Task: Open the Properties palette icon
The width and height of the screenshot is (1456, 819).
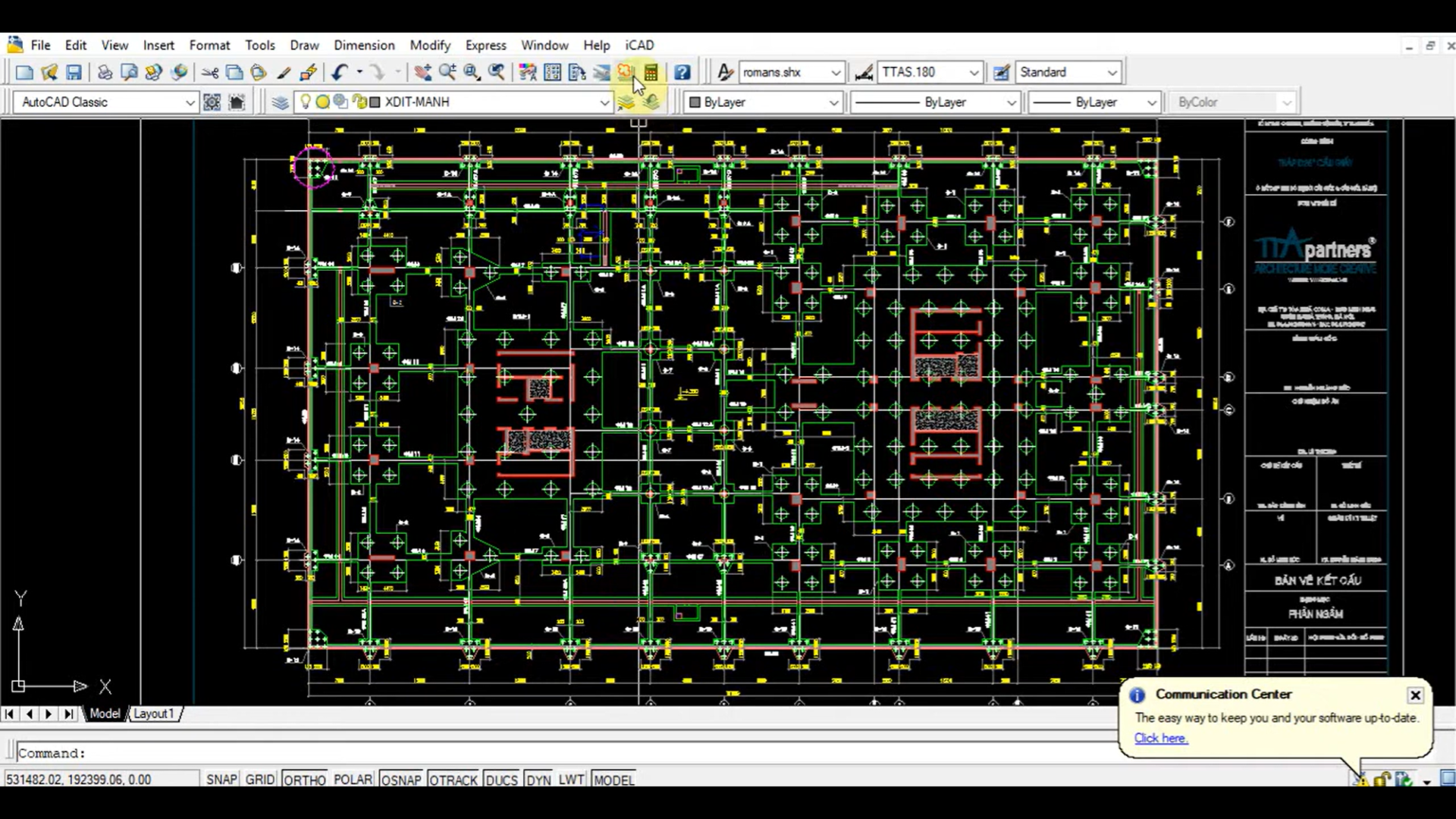Action: coord(528,73)
